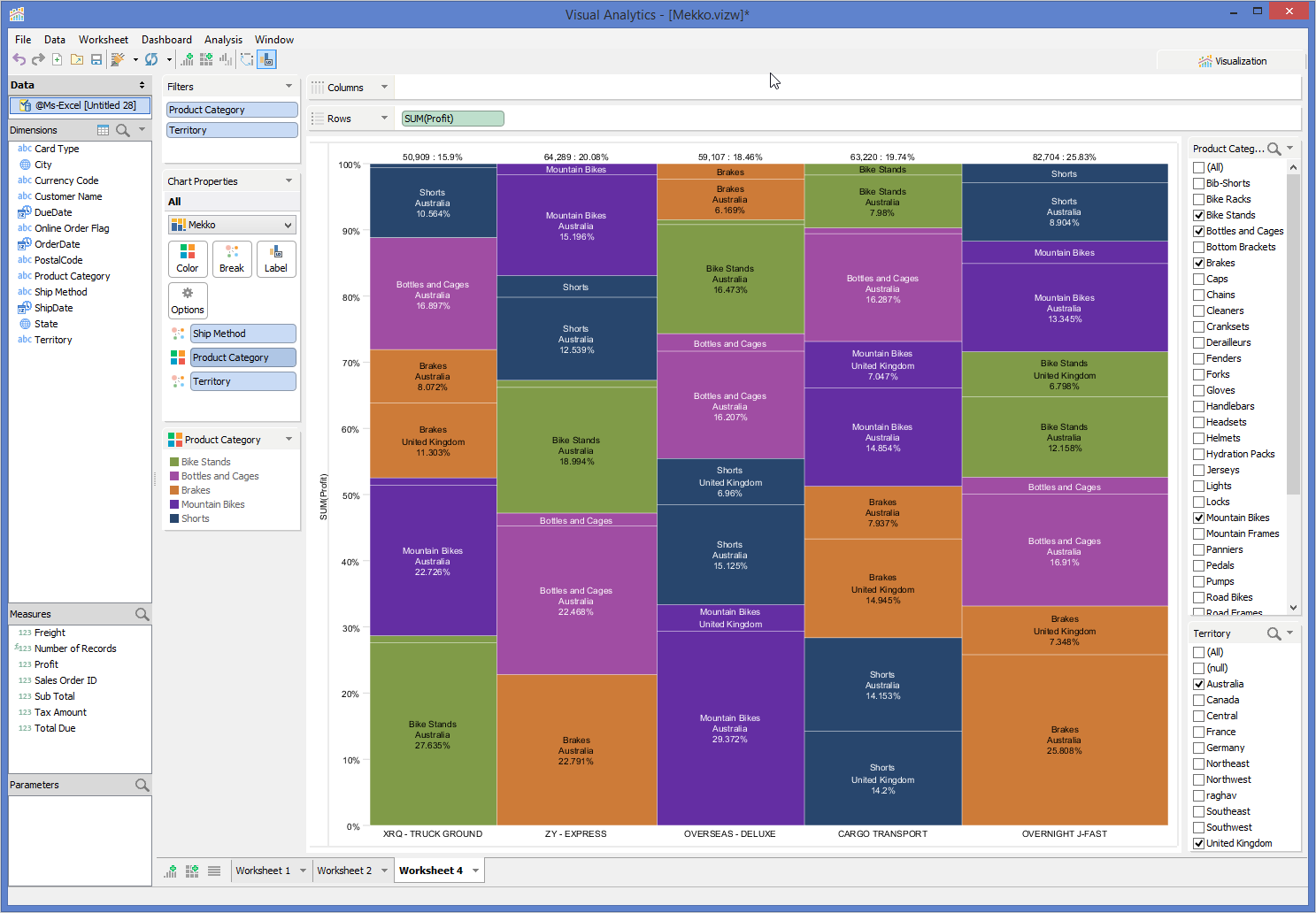
Task: Expand the Filters panel menu arrow
Action: [289, 86]
